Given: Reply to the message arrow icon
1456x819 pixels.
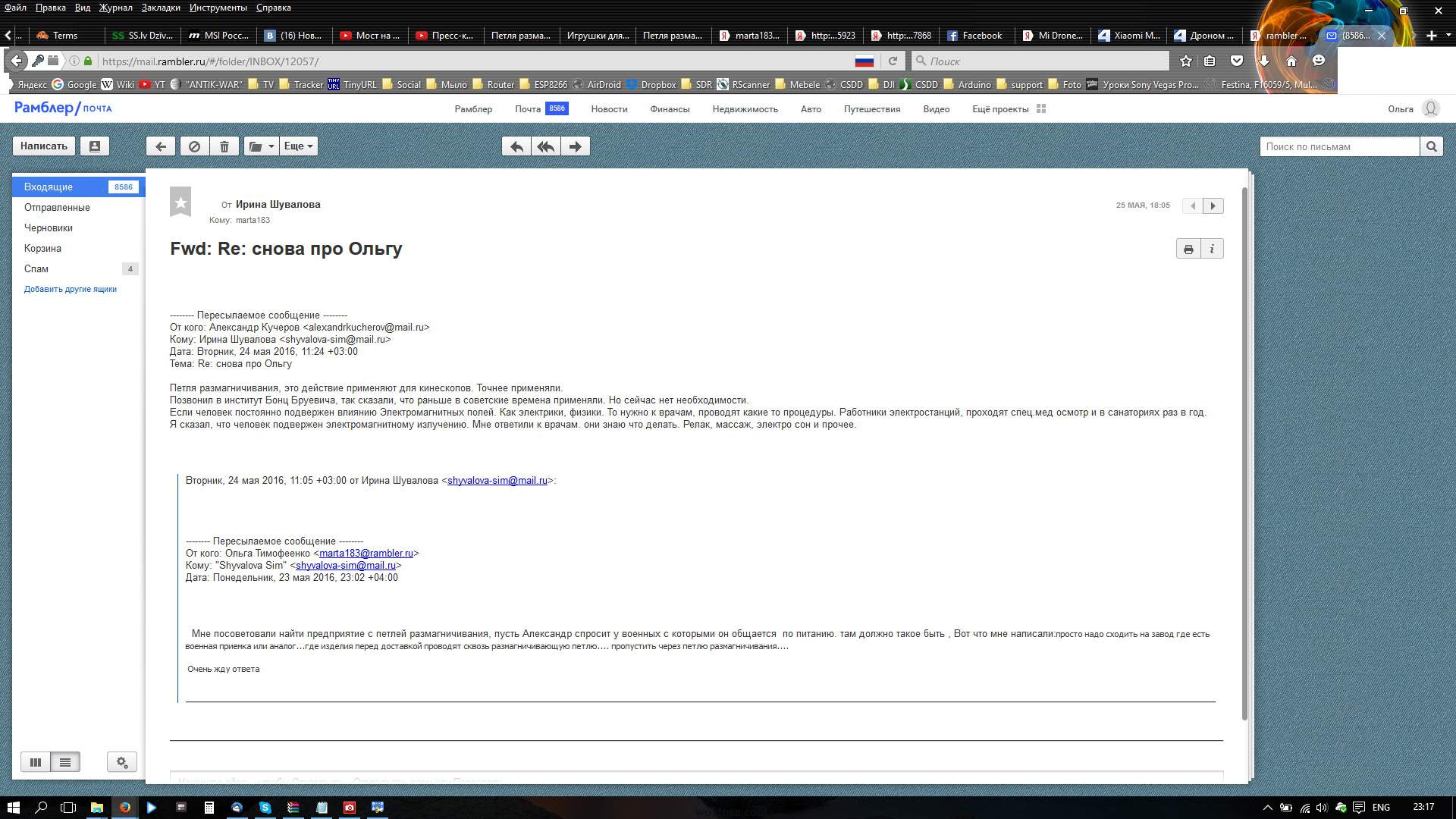Looking at the screenshot, I should [x=516, y=146].
